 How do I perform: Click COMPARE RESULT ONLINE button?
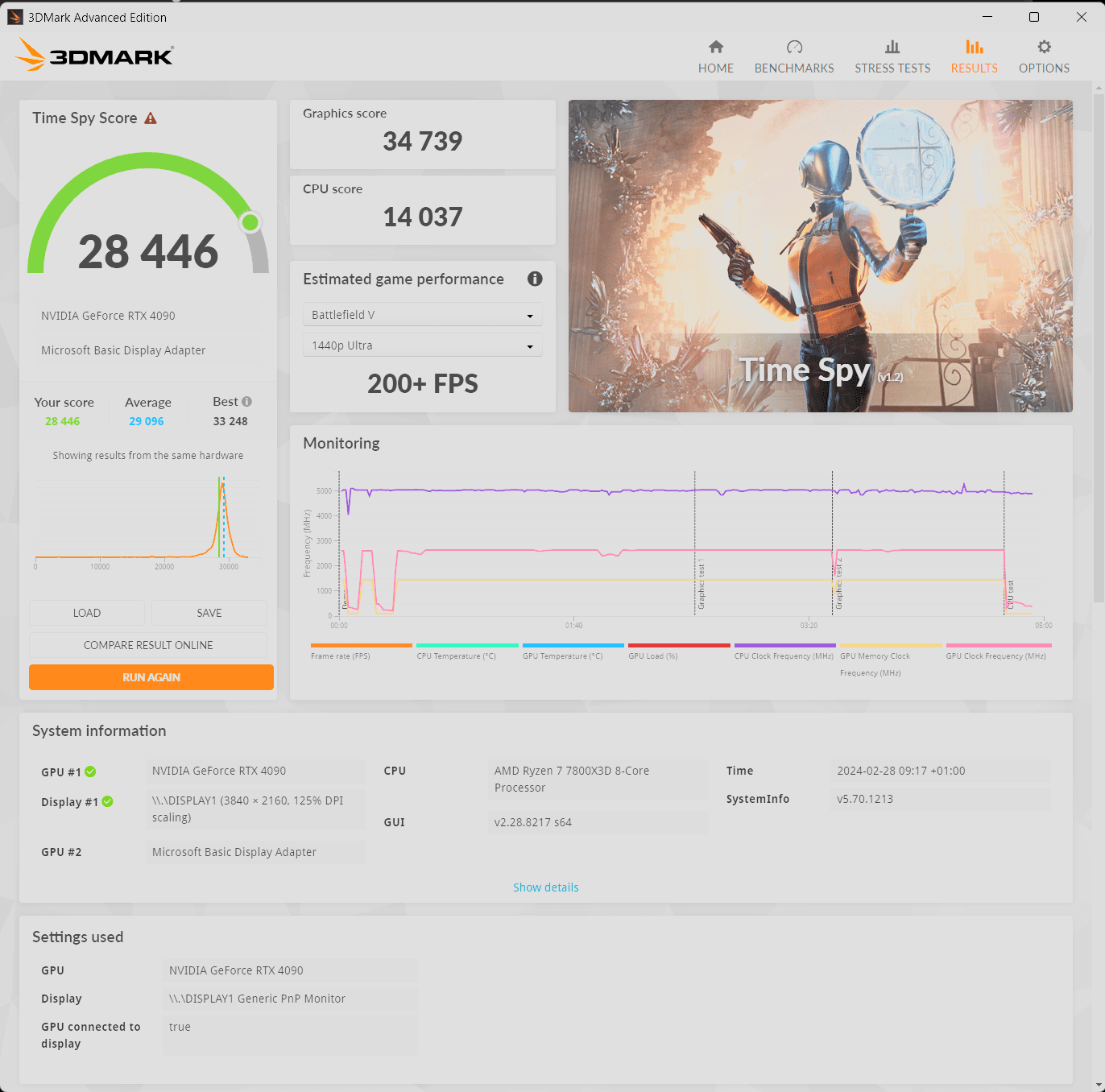click(x=148, y=645)
